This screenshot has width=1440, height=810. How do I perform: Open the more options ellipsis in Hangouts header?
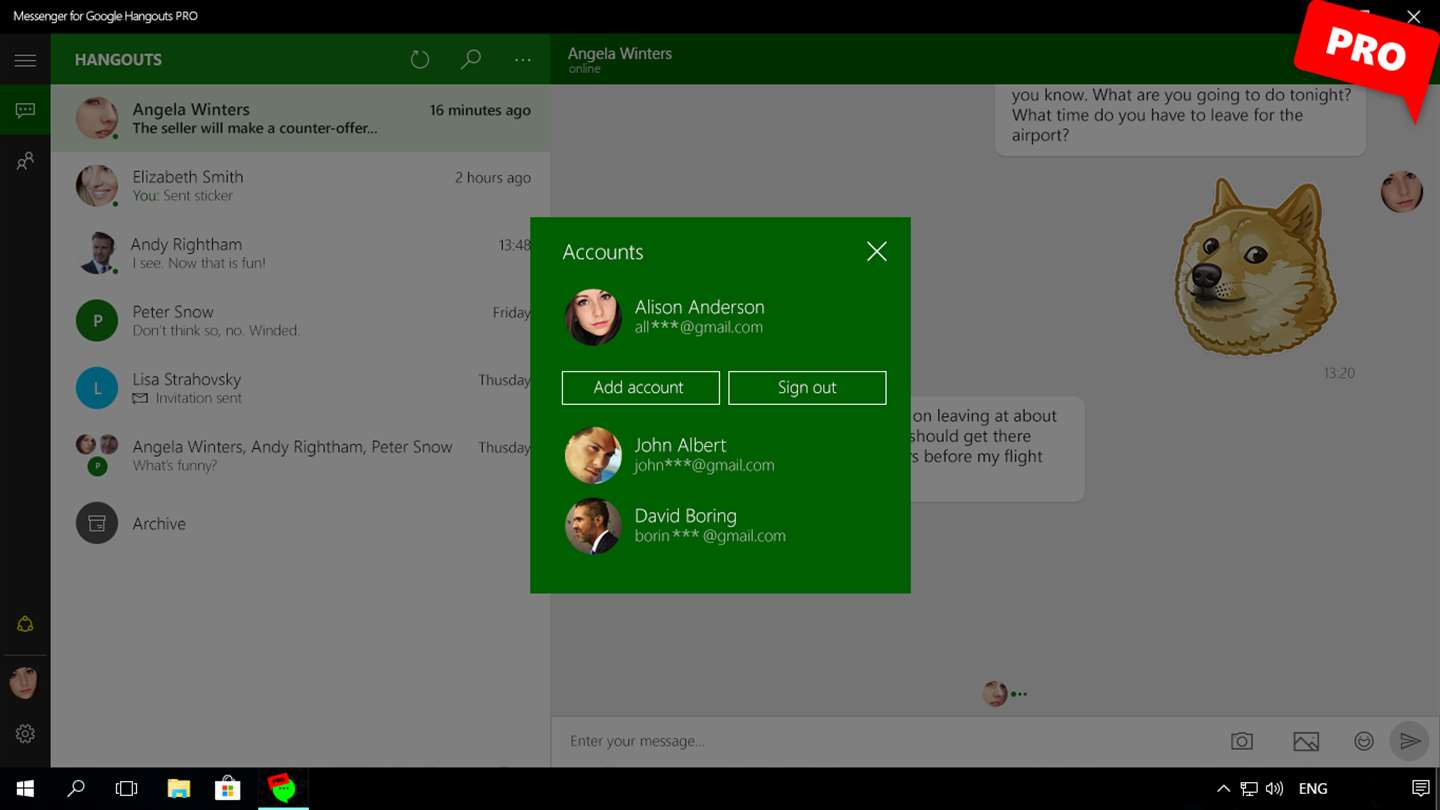tap(523, 60)
